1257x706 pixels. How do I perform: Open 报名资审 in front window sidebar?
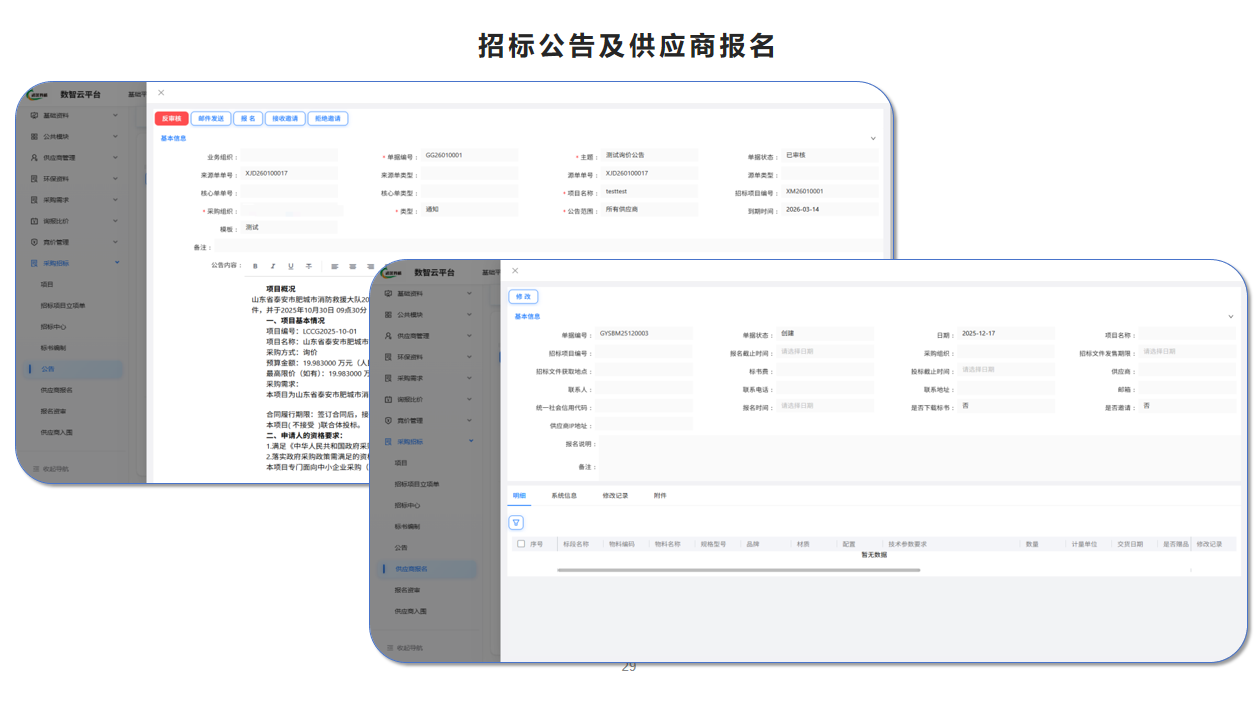point(407,589)
